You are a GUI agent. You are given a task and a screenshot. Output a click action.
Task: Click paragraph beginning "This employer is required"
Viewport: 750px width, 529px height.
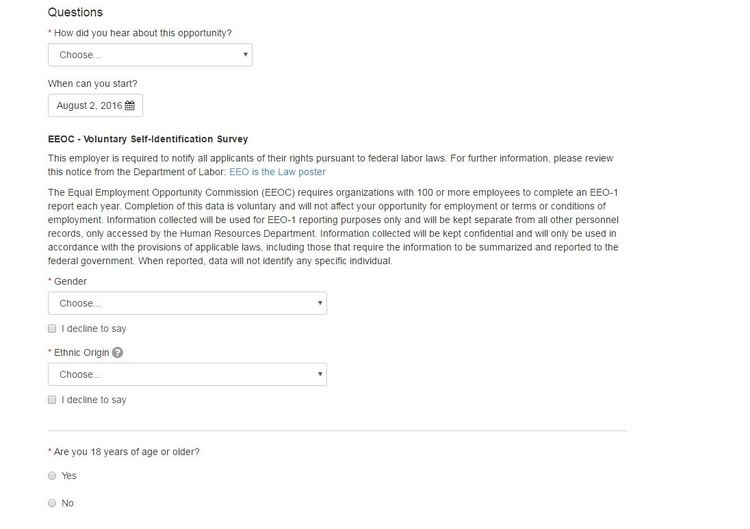(331, 165)
